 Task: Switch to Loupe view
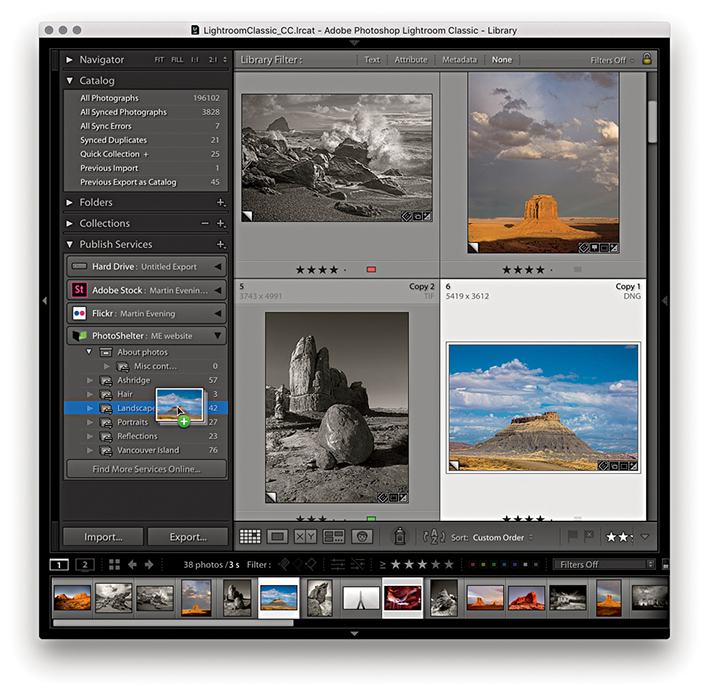pos(278,537)
